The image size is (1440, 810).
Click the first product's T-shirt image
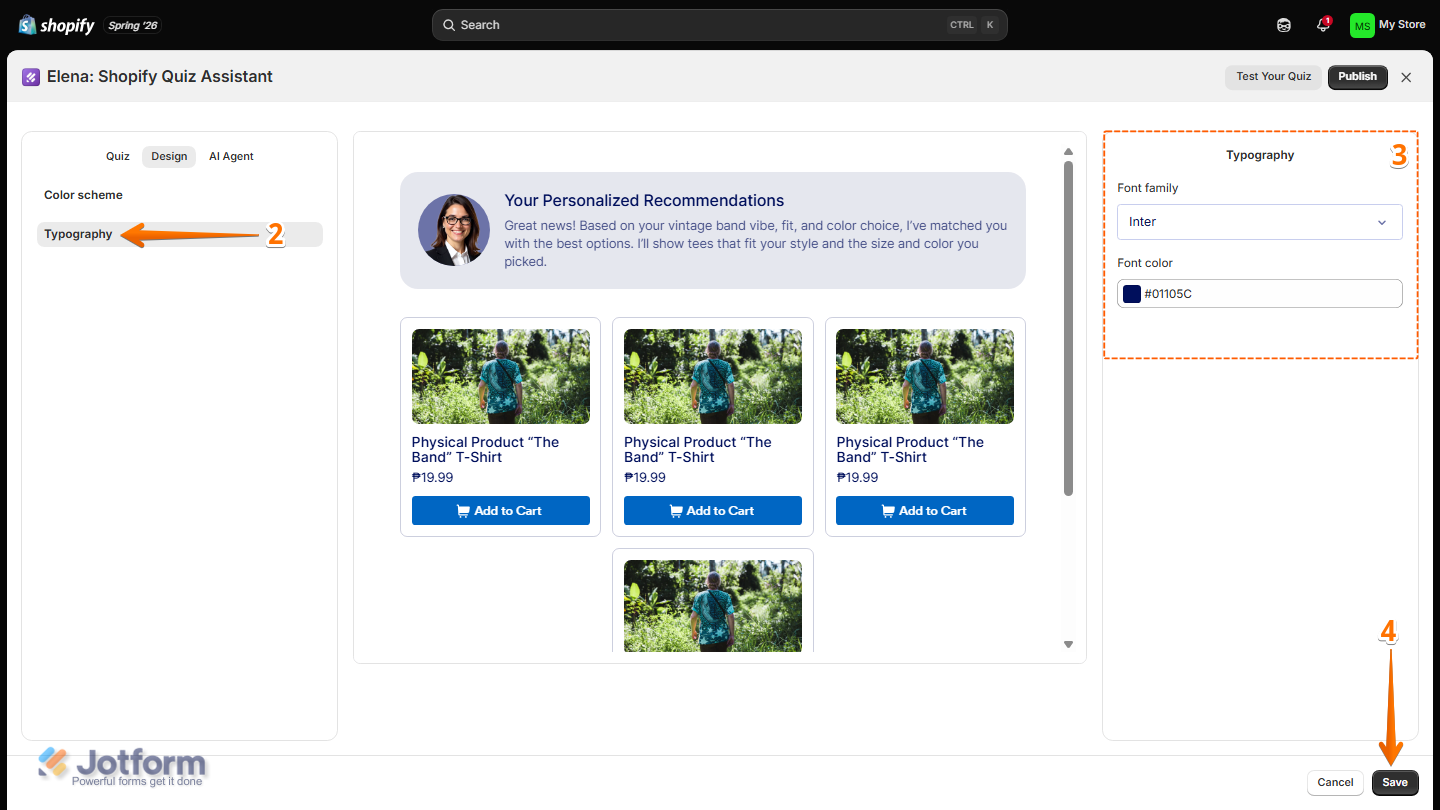501,377
